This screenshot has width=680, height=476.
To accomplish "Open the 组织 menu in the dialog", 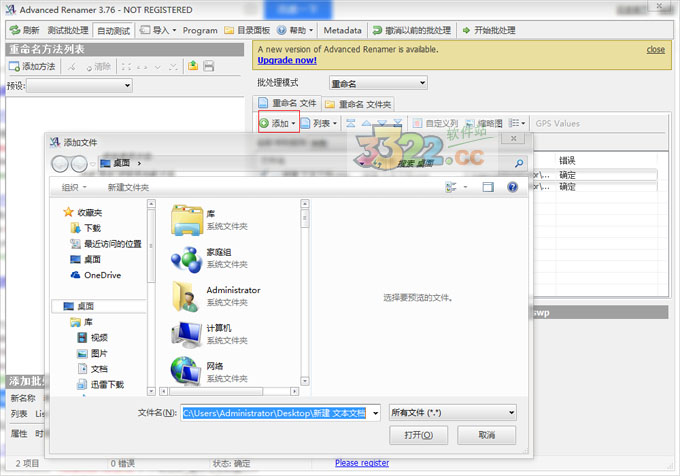I will 74,187.
